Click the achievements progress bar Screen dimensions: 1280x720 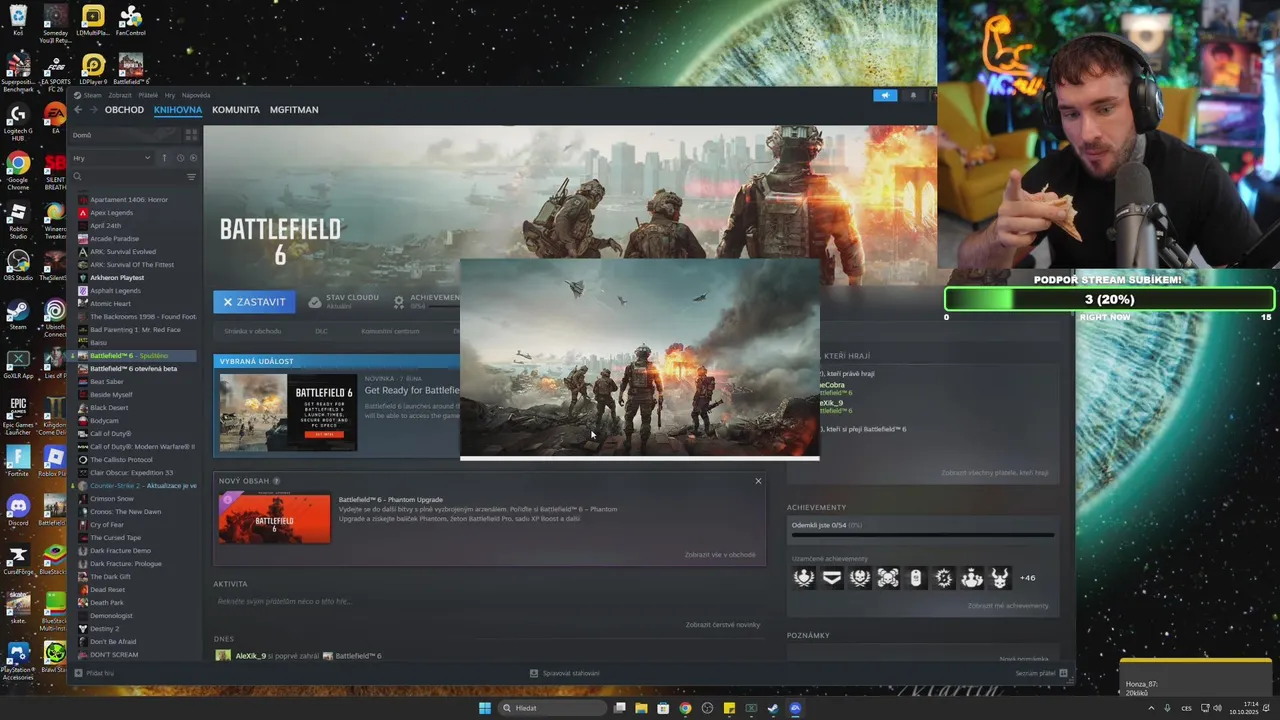pos(922,535)
